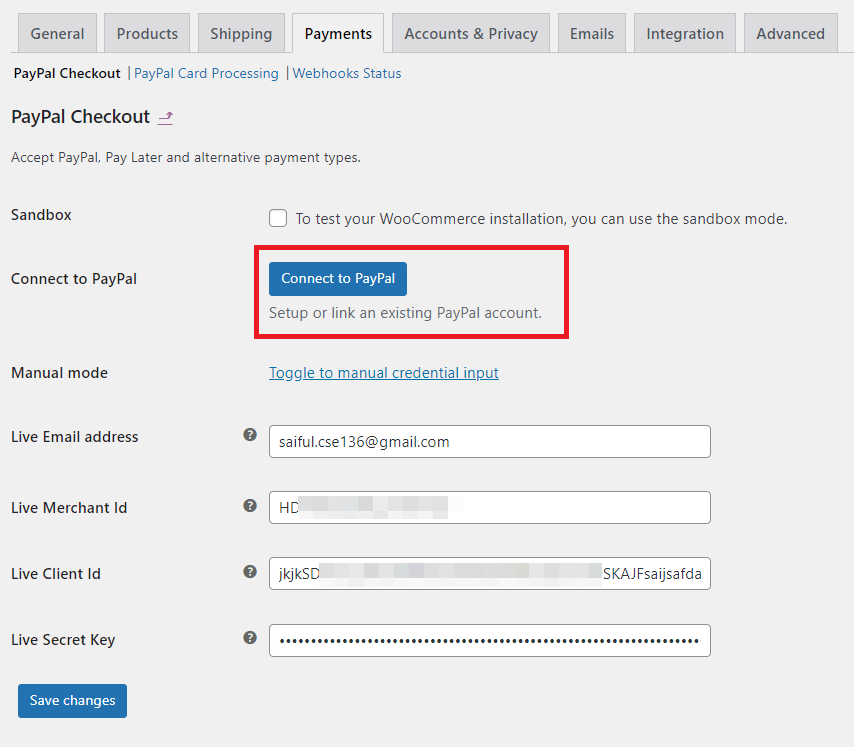Click the Connect to PayPal button

[x=338, y=278]
